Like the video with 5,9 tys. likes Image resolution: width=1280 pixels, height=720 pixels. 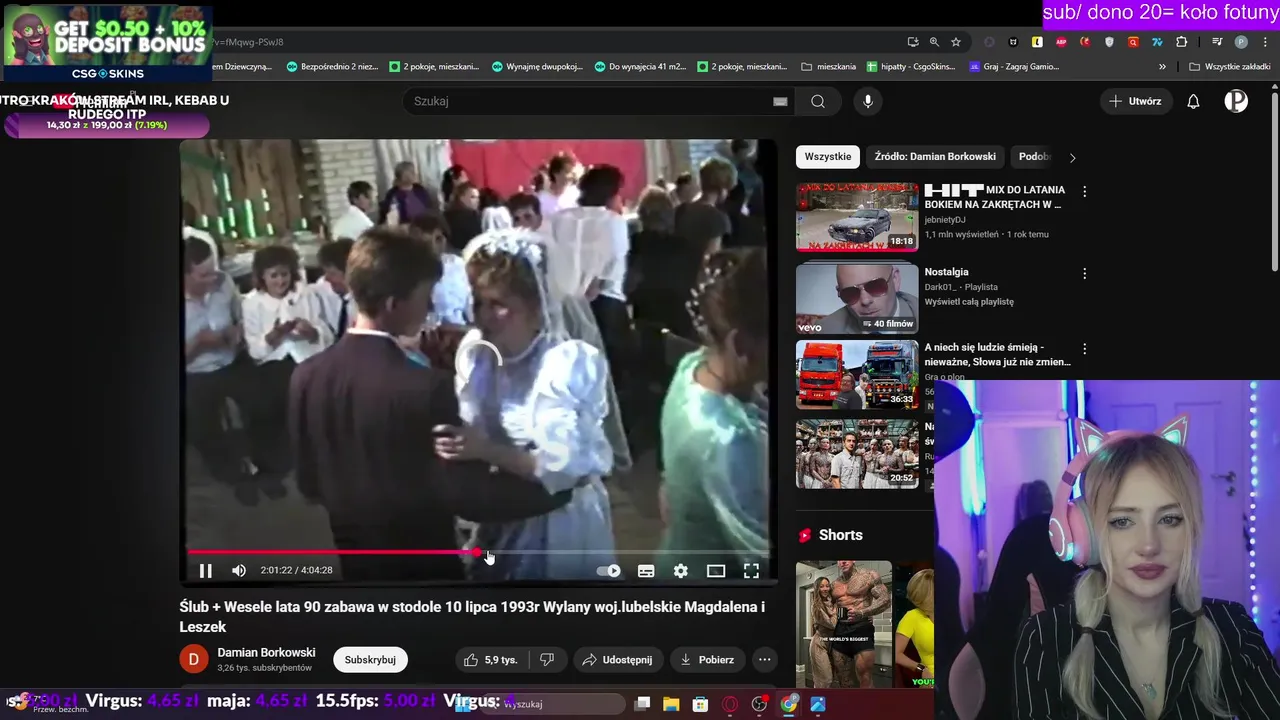(x=490, y=660)
